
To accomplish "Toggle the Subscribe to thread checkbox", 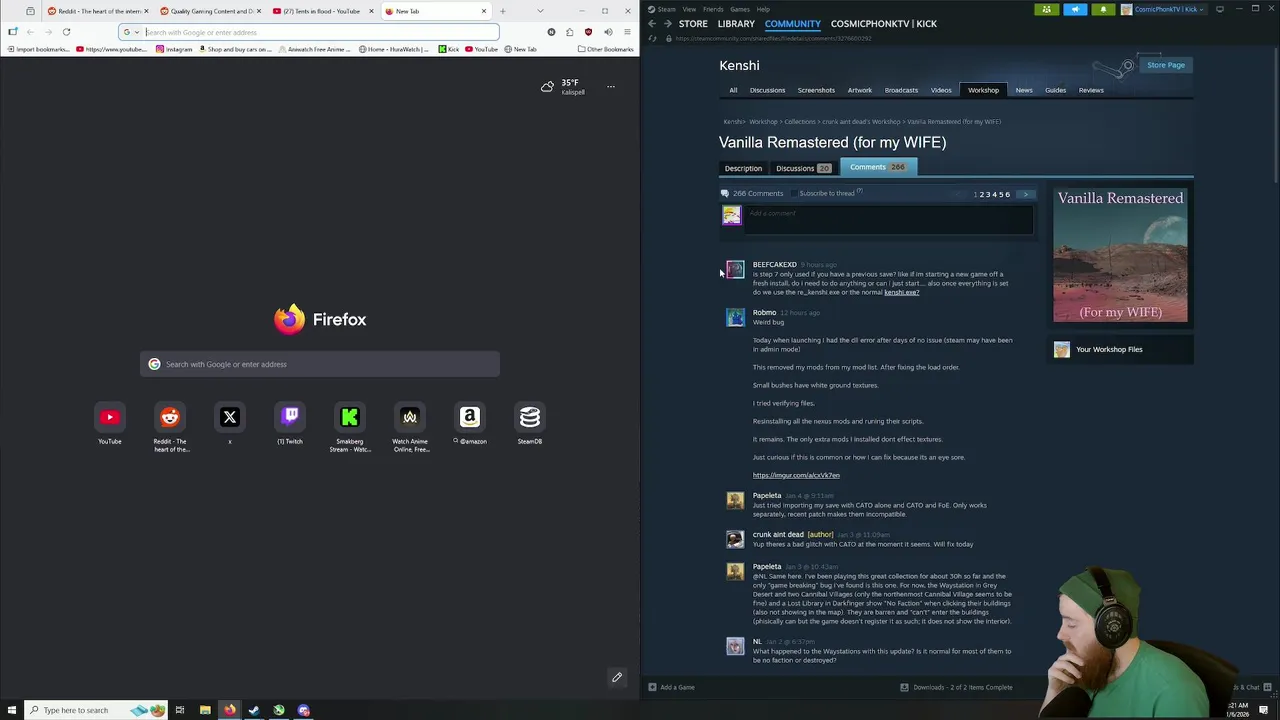I will pyautogui.click(x=794, y=193).
